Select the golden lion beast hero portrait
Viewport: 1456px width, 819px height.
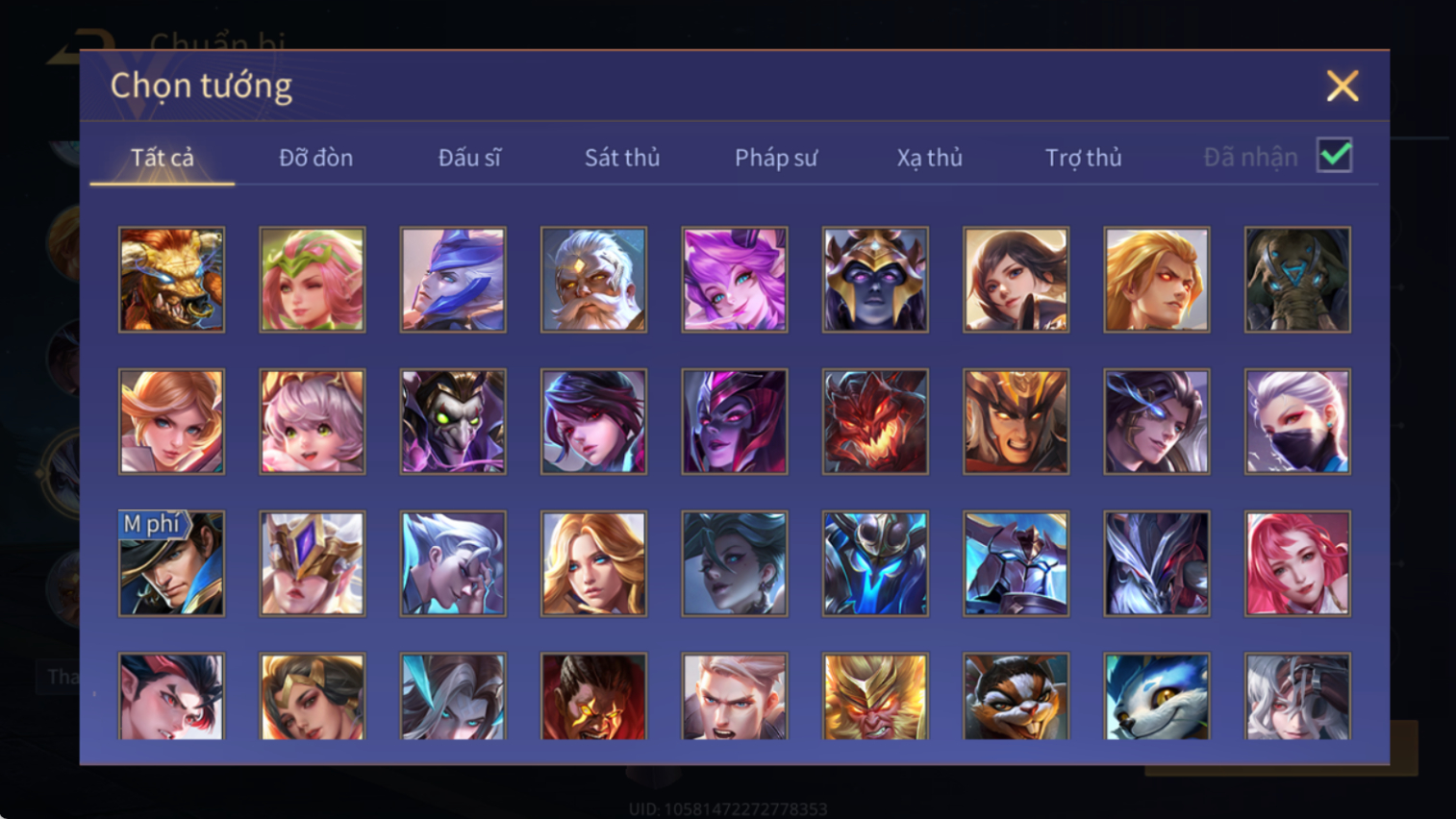[171, 280]
